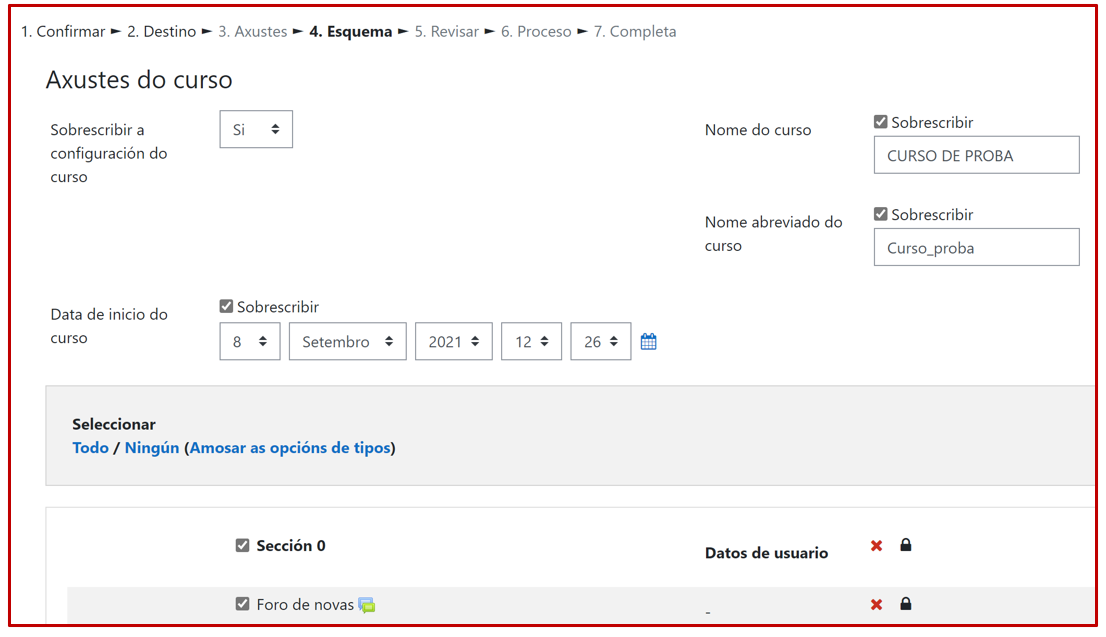Open the month dropdown showing Setembro
This screenshot has width=1106, height=637.
click(x=347, y=342)
